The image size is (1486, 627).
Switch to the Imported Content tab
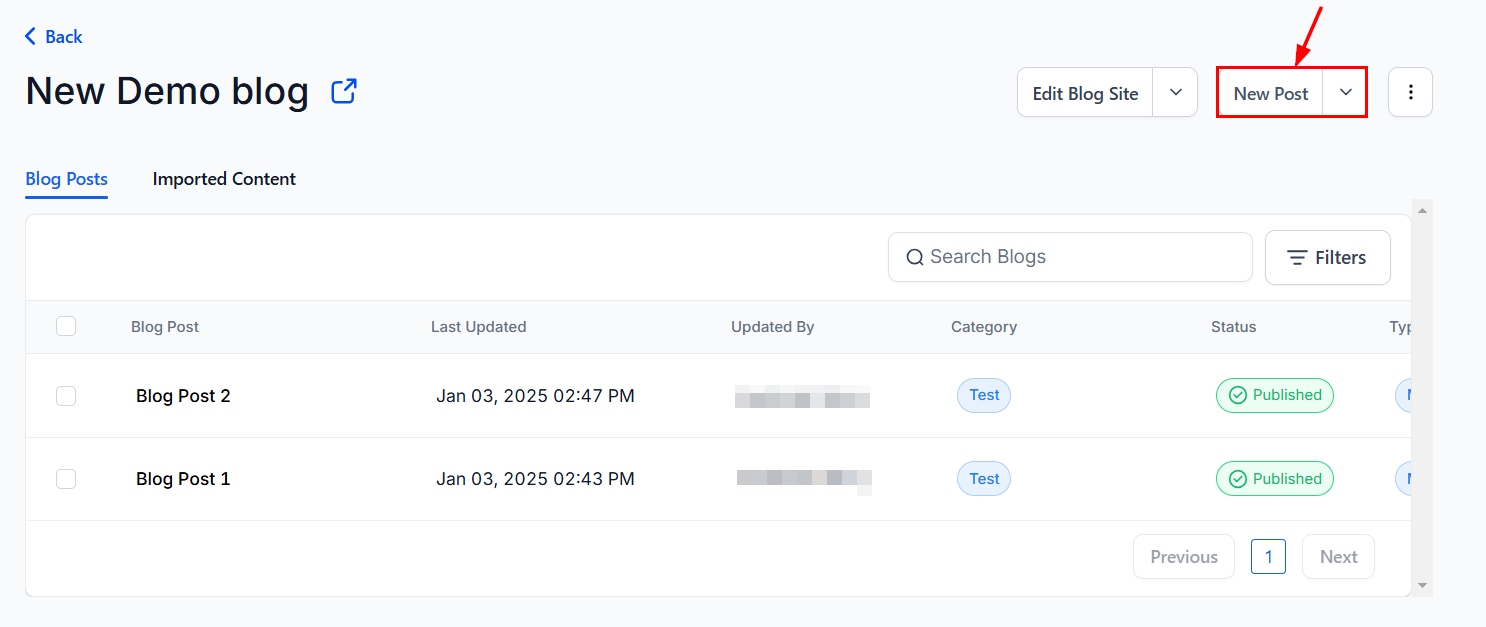[x=224, y=179]
